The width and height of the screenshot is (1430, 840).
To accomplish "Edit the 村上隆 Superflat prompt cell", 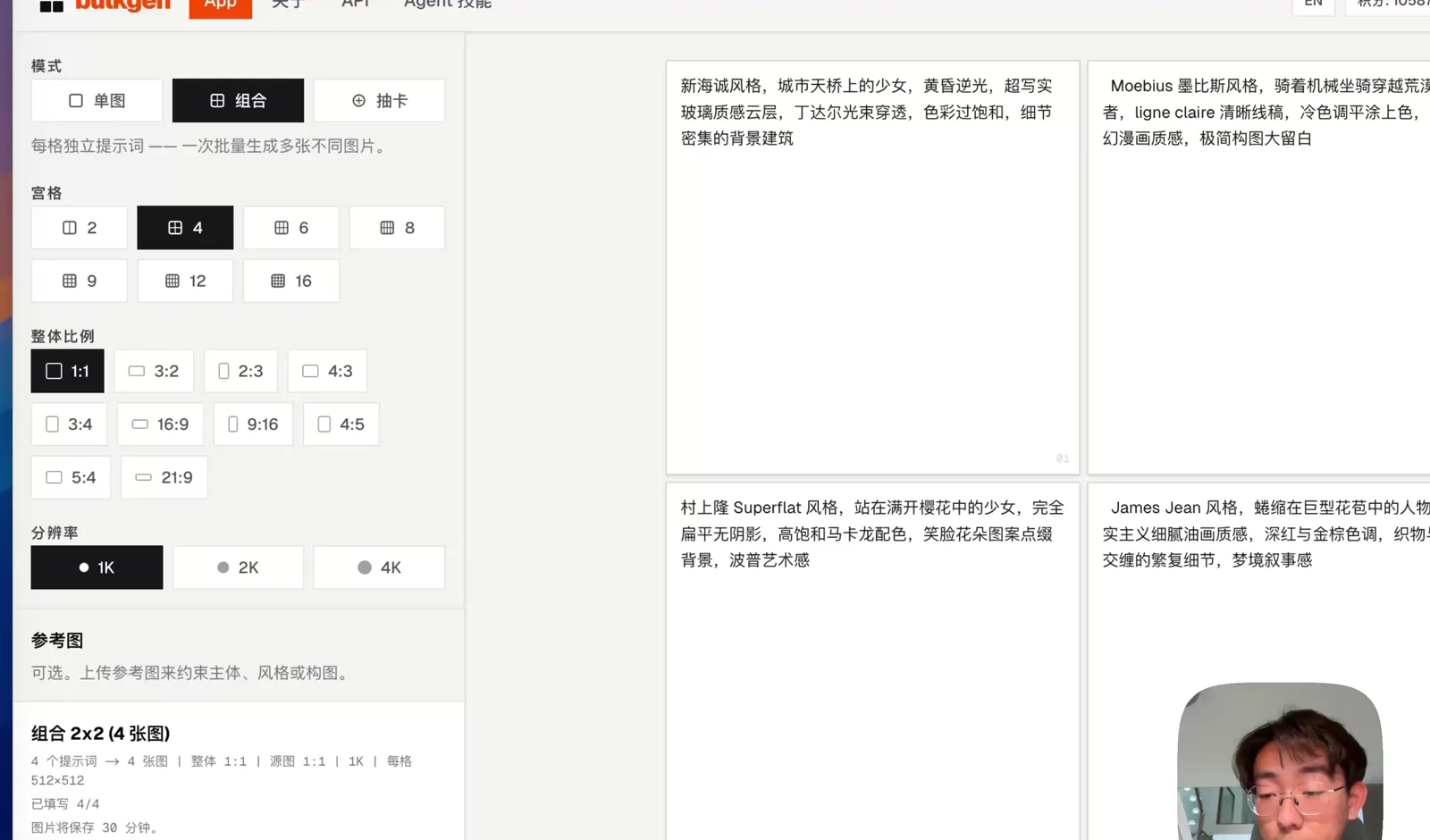I will click(x=873, y=661).
